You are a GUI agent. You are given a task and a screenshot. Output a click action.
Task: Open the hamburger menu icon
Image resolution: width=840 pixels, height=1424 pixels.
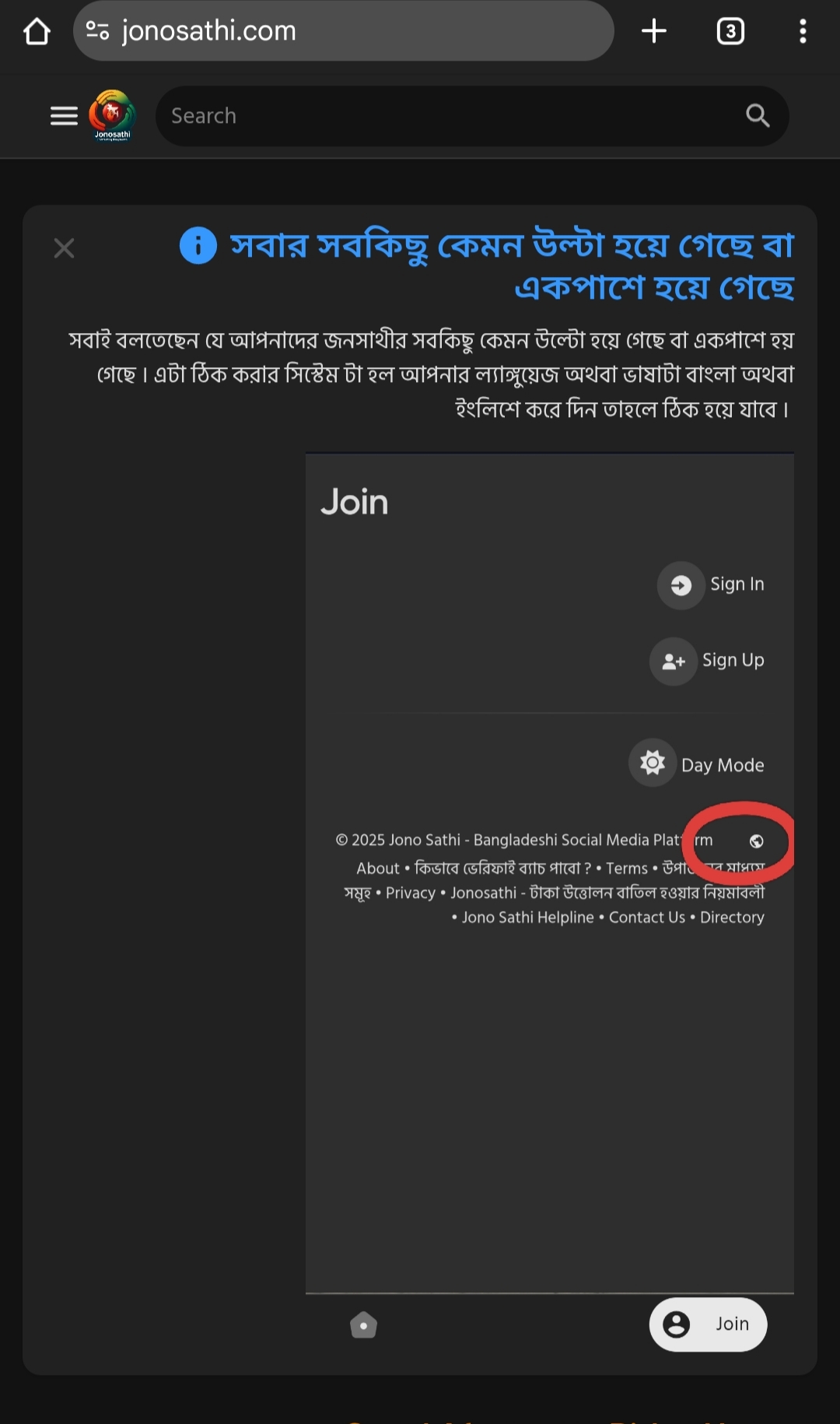pos(64,116)
